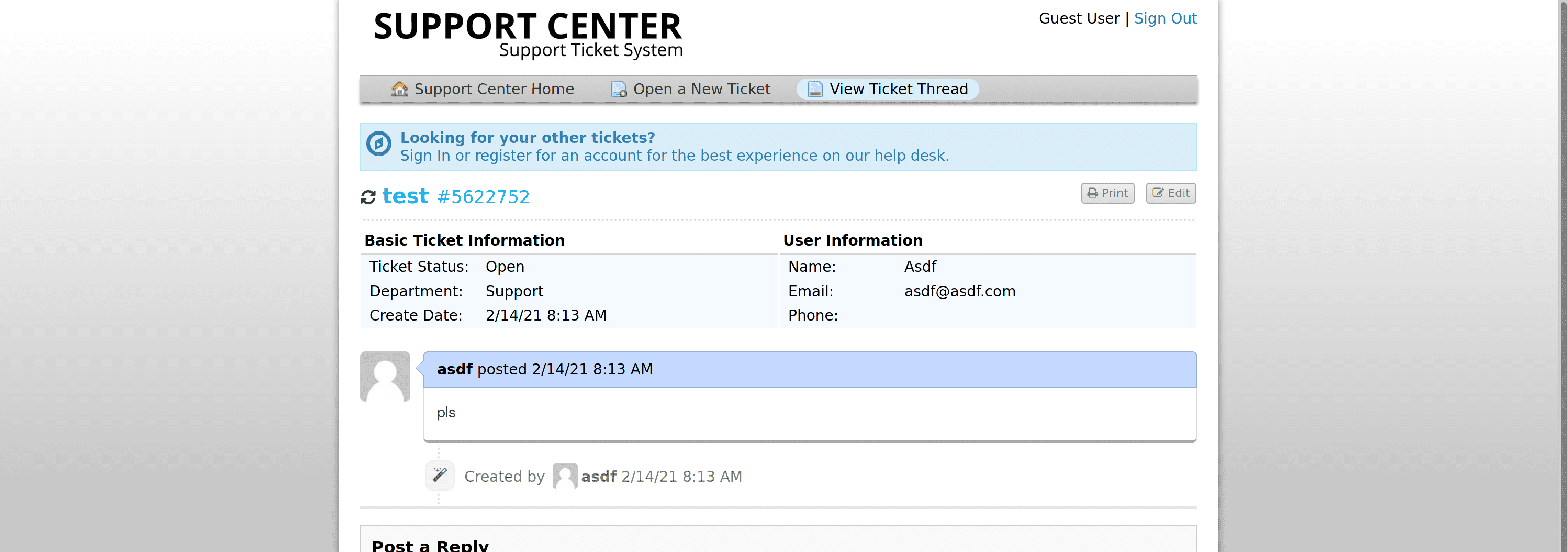Click the page's vertical scrollbar
The height and width of the screenshot is (552, 1568).
pos(1563,276)
